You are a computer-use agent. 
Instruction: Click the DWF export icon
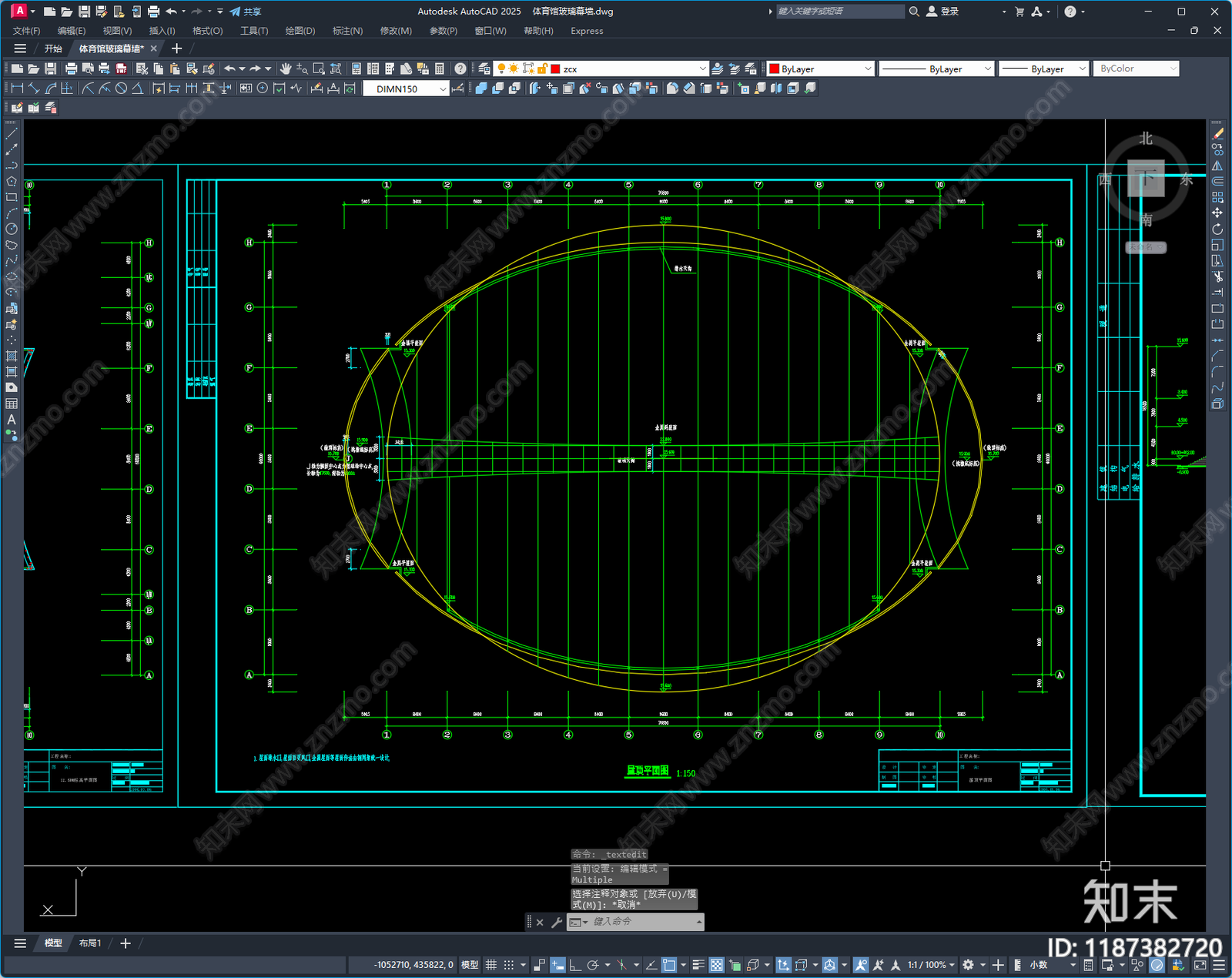click(121, 69)
